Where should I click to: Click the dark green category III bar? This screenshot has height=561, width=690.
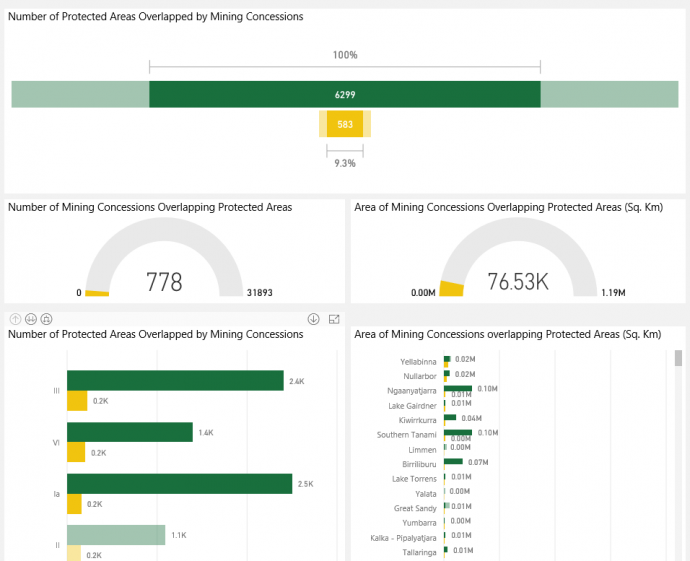175,381
